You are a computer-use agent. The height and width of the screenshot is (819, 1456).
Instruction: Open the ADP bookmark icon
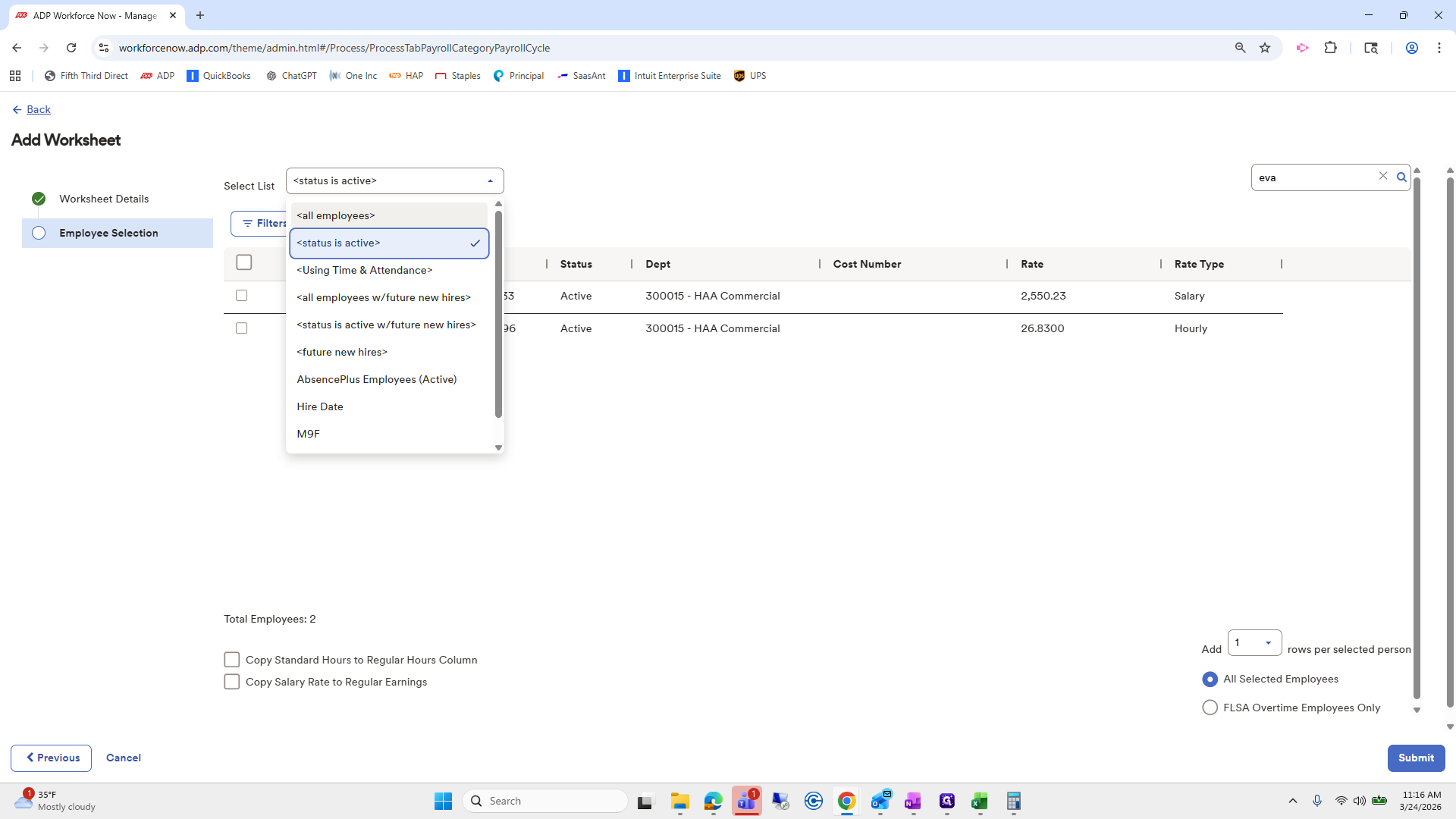point(147,76)
